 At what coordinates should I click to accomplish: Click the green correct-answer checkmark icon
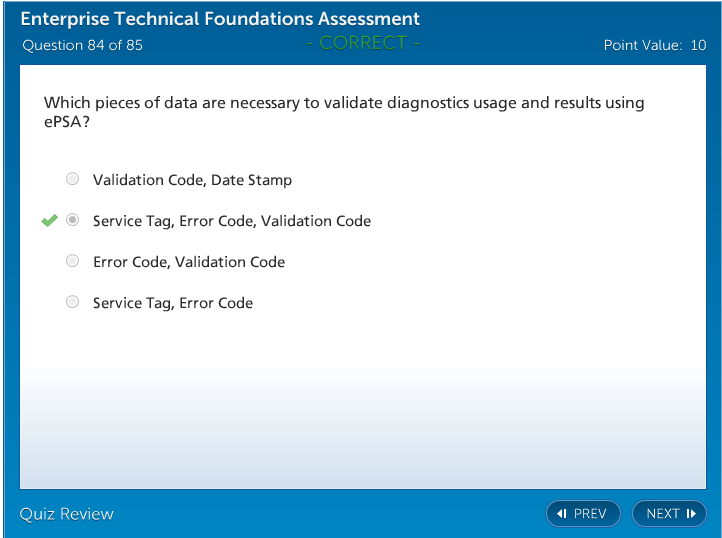click(x=50, y=221)
